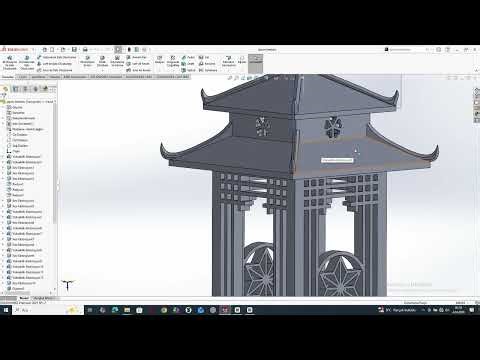
Task: Open dropdown arrow next to Save icon
Action: click(x=79, y=50)
